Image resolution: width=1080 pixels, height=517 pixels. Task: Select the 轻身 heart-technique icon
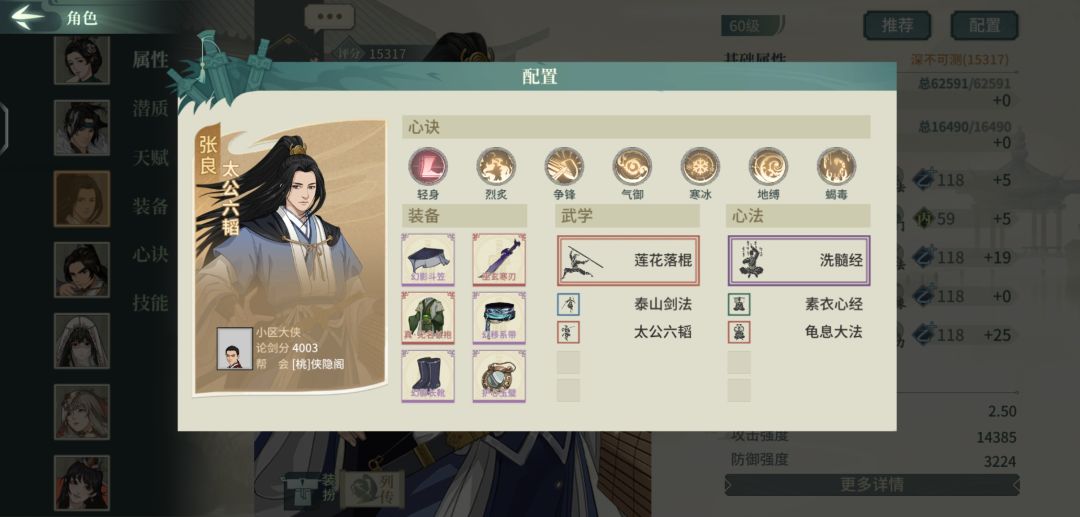[428, 166]
